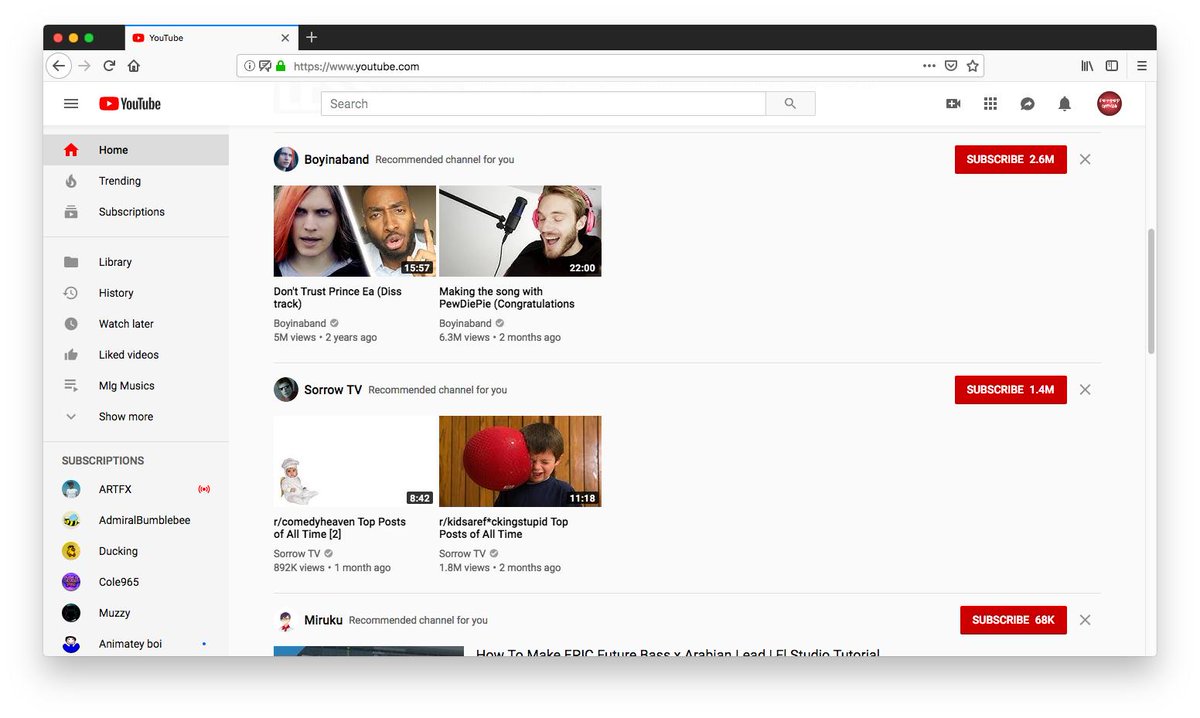This screenshot has width=1200, height=718.
Task: Open the notifications bell
Action: [x=1065, y=104]
